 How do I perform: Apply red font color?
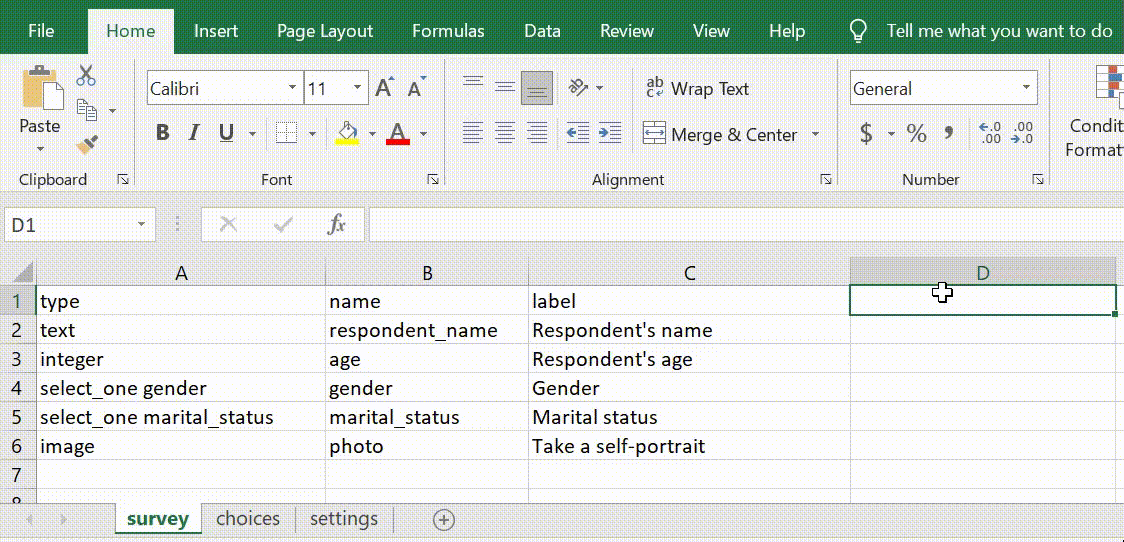[398, 133]
